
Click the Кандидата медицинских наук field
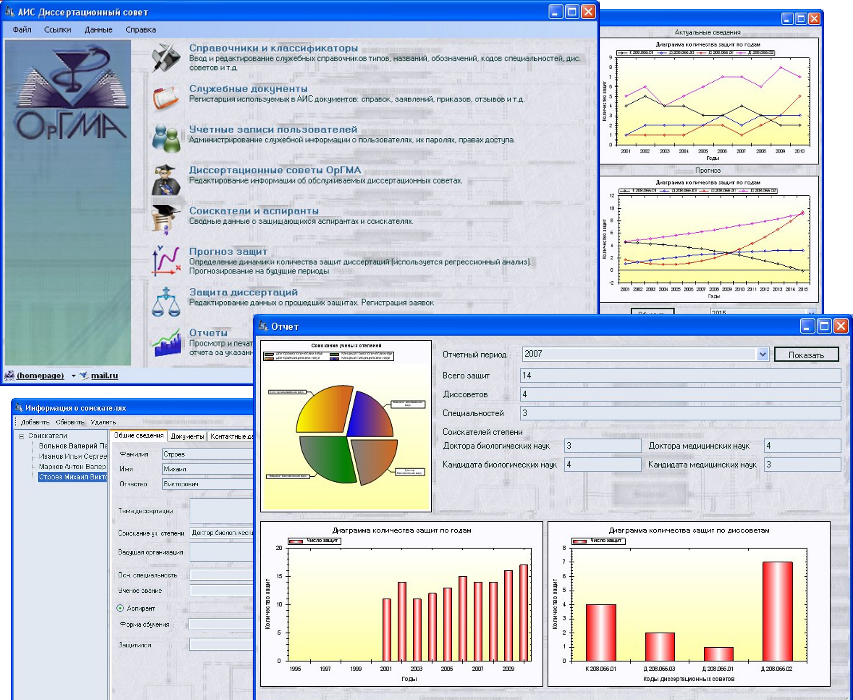[802, 464]
